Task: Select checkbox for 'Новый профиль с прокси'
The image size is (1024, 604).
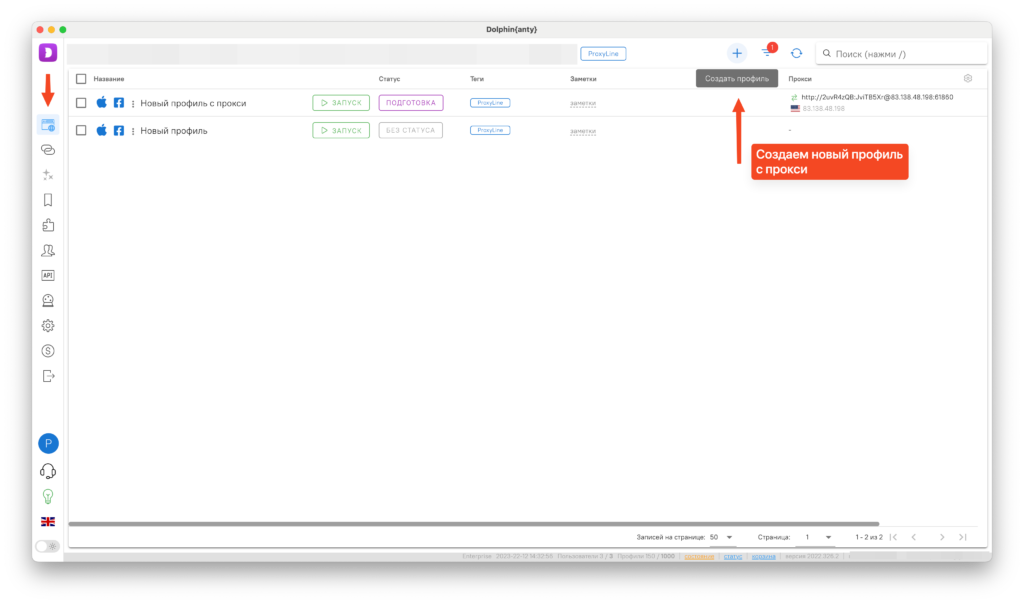Action: point(81,103)
